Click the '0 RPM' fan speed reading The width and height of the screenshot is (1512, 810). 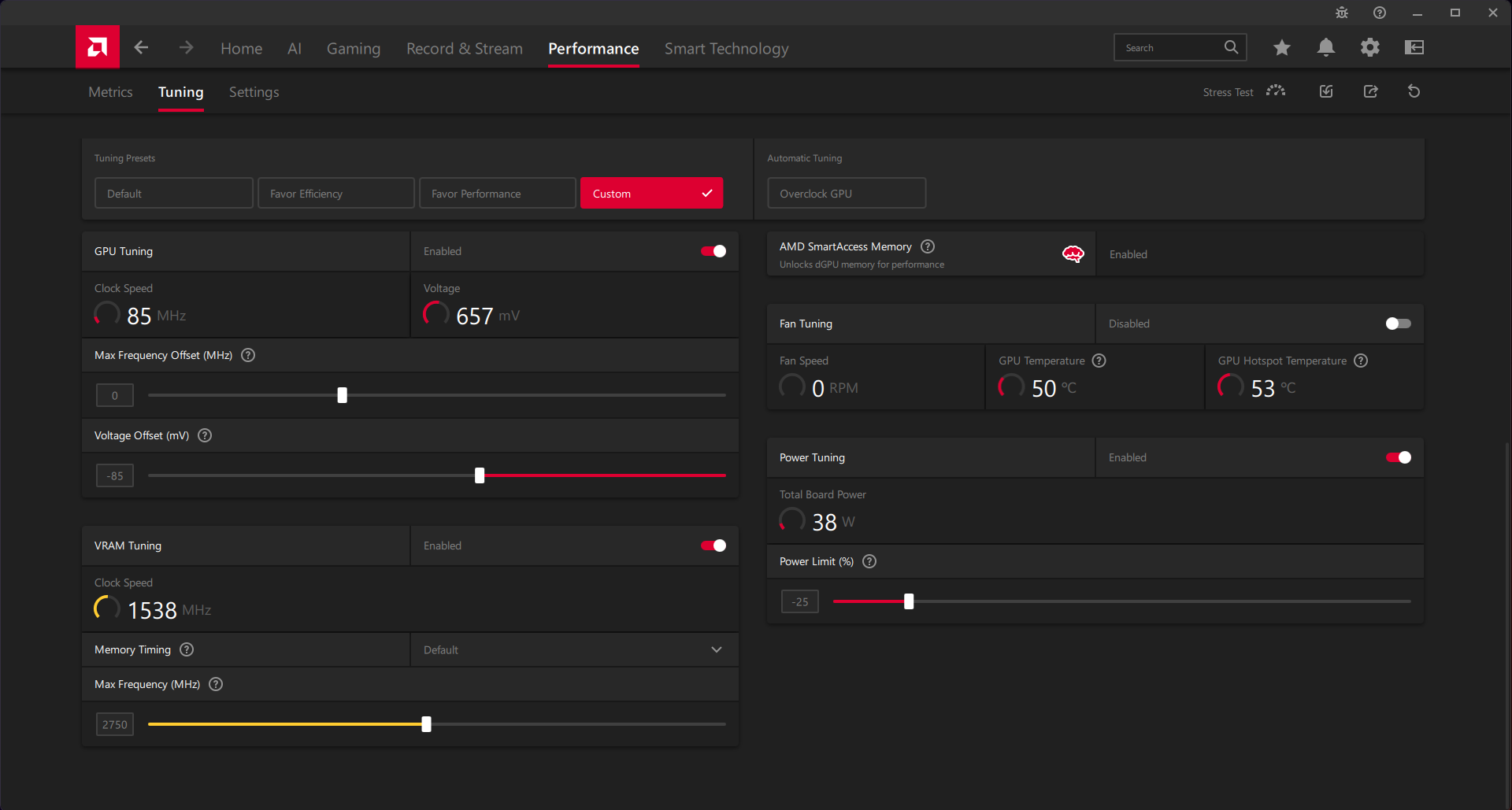tap(835, 388)
